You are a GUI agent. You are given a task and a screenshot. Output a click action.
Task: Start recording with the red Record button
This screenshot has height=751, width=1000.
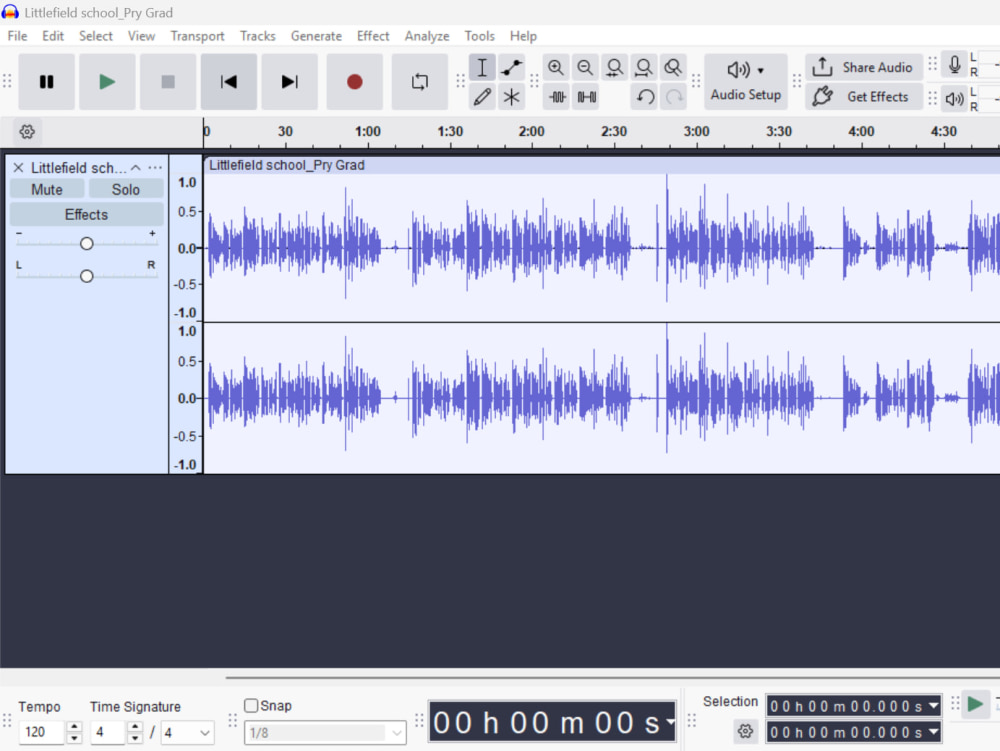(355, 82)
